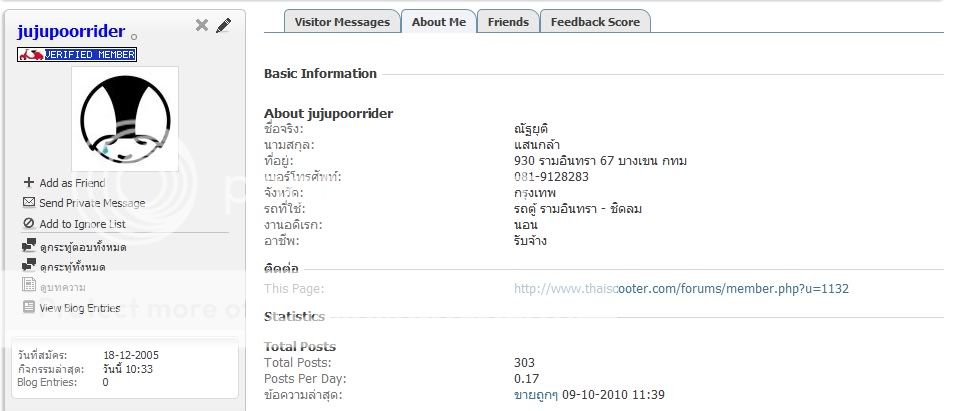Image resolution: width=962 pixels, height=411 pixels.
Task: Click the pencil edit icon beside username
Action: [x=224, y=25]
